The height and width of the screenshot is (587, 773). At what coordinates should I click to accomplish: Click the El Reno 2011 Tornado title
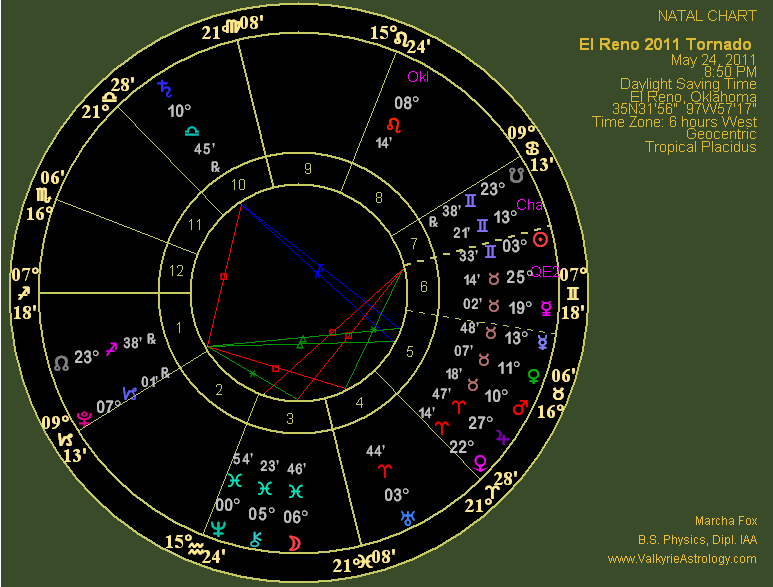pyautogui.click(x=664, y=44)
